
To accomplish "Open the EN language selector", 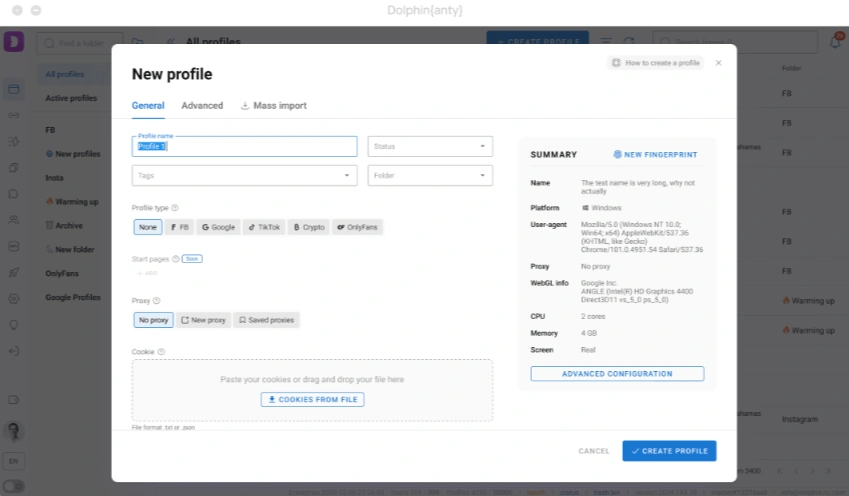I will tap(14, 461).
